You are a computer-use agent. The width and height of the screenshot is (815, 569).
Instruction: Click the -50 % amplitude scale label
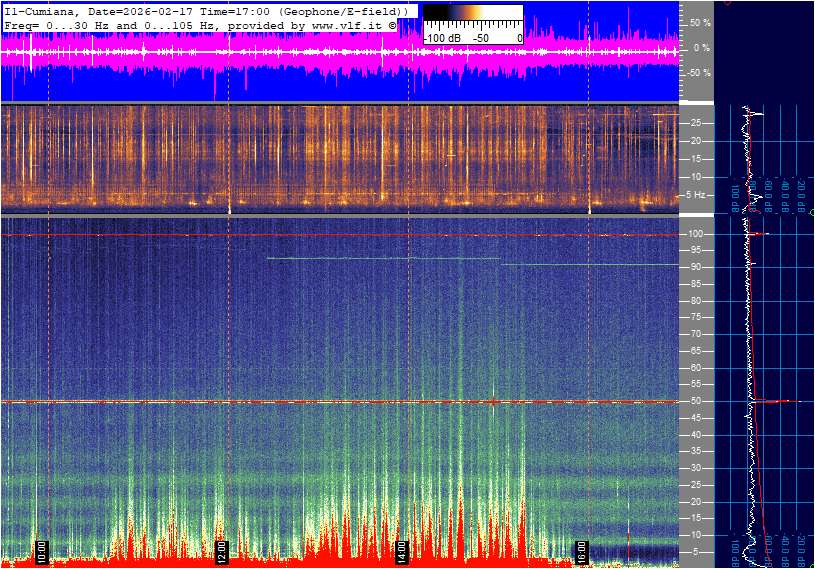[x=698, y=73]
